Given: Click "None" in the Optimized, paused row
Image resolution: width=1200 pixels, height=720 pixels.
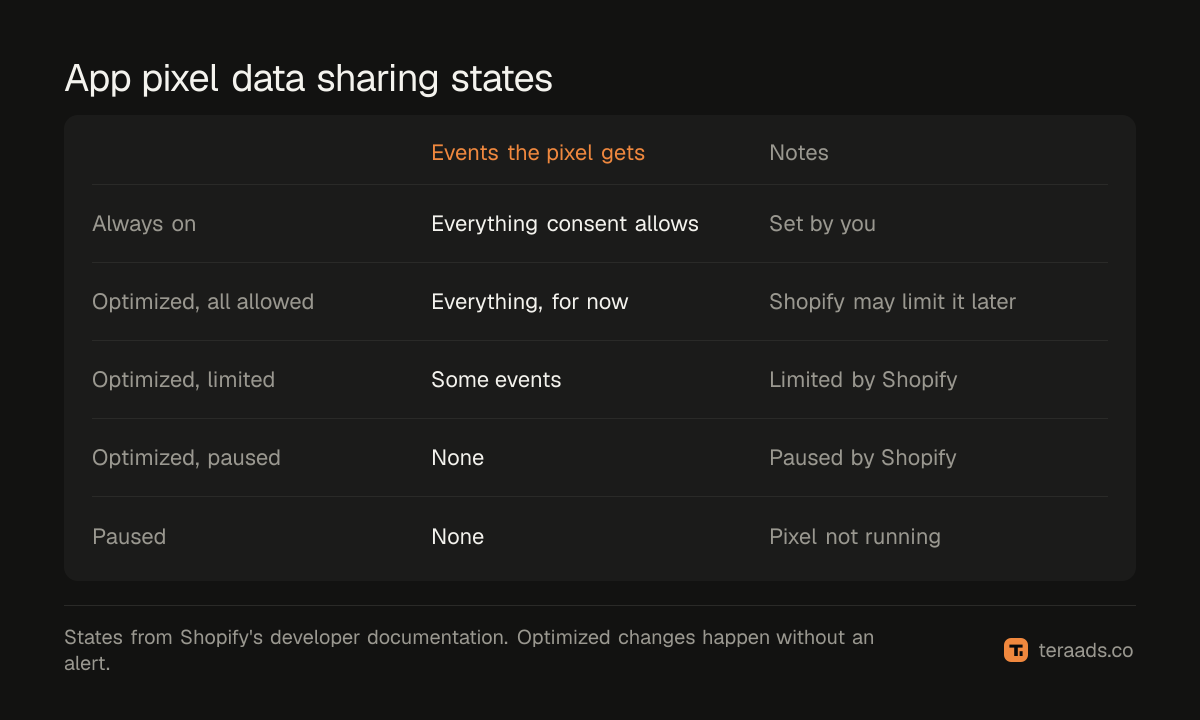Looking at the screenshot, I should point(458,458).
